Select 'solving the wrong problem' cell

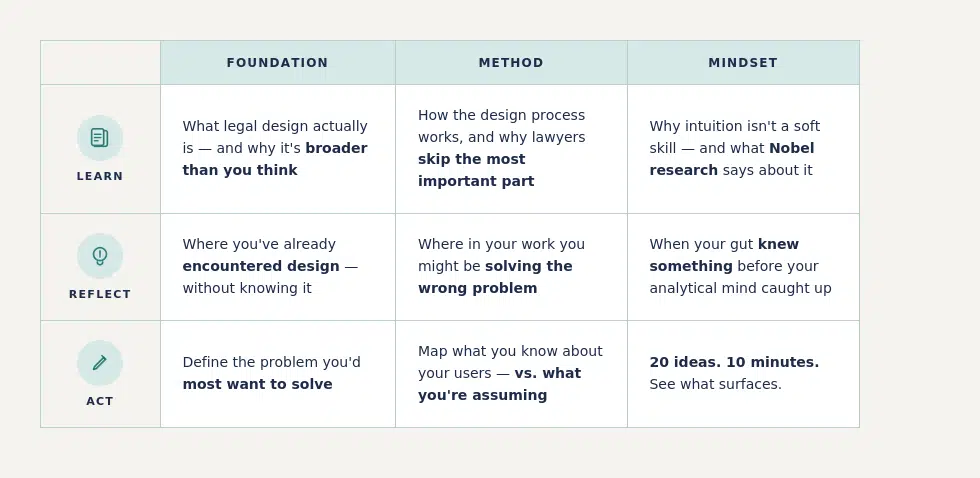tap(511, 267)
